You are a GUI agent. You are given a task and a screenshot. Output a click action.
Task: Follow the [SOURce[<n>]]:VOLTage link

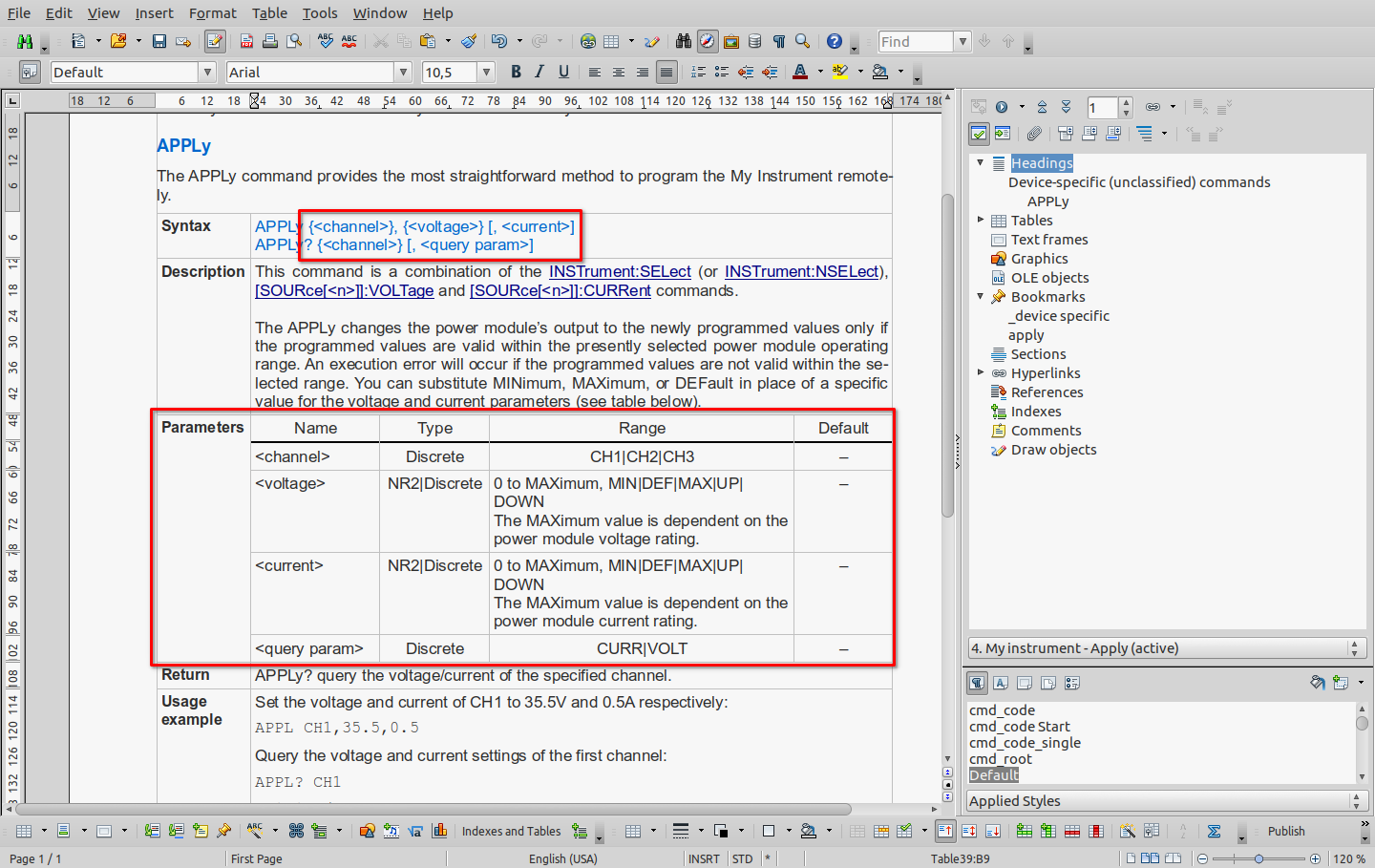pos(344,291)
